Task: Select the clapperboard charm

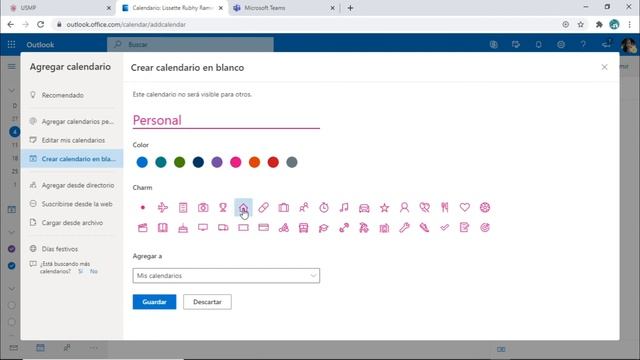Action: point(142,228)
